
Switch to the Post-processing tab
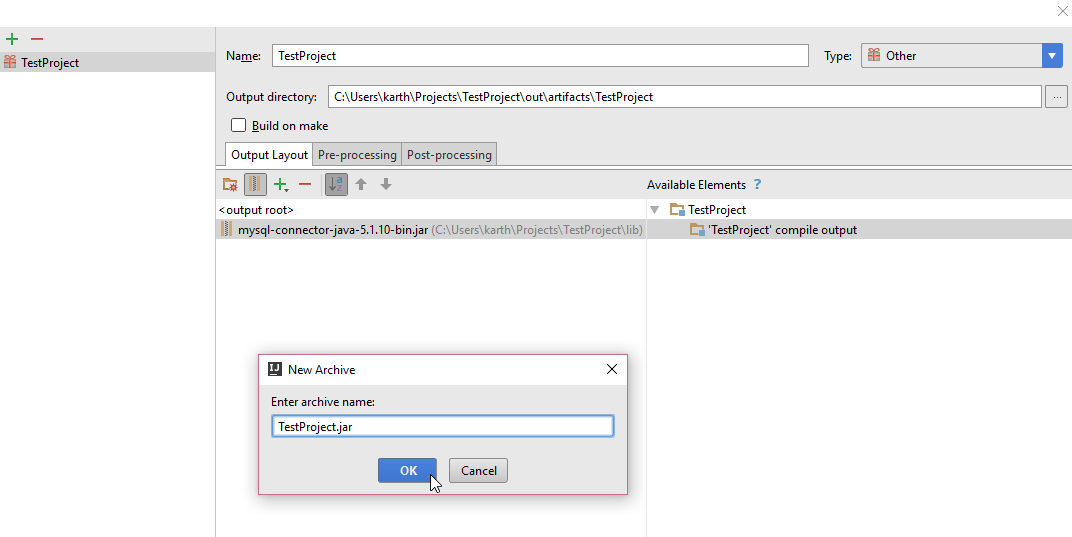(x=449, y=155)
